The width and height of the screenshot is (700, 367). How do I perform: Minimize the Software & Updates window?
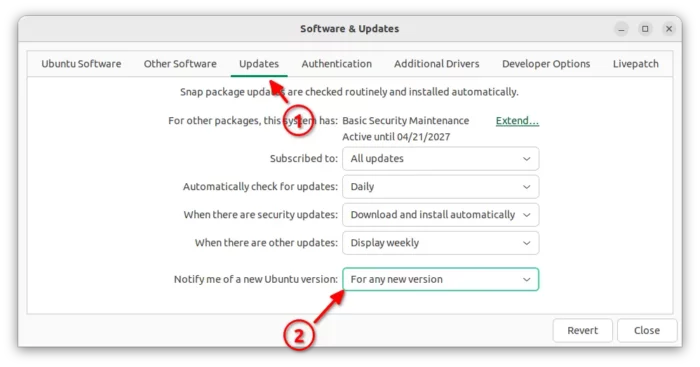pos(621,29)
